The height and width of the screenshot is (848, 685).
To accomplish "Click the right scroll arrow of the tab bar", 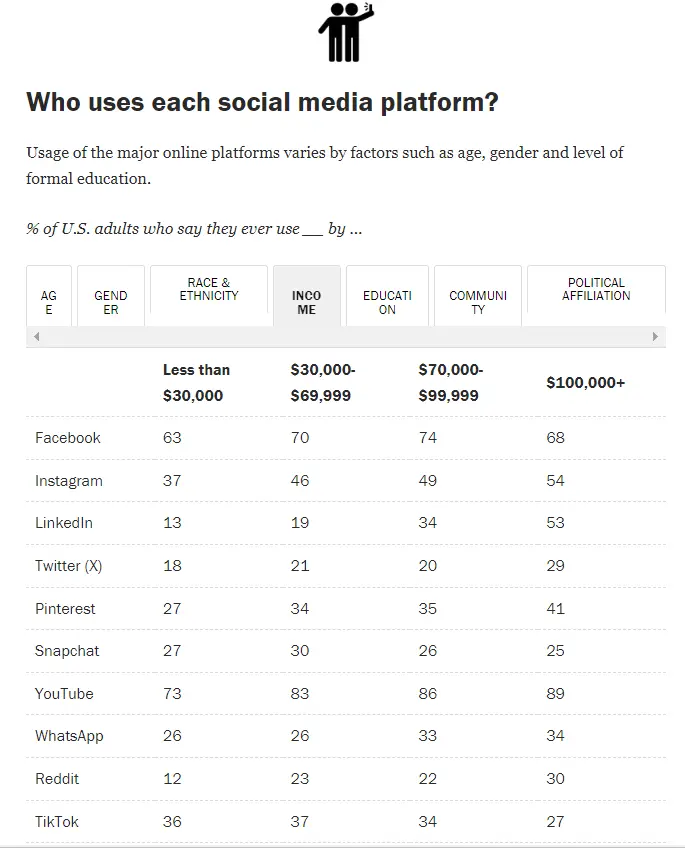I will pyautogui.click(x=656, y=337).
